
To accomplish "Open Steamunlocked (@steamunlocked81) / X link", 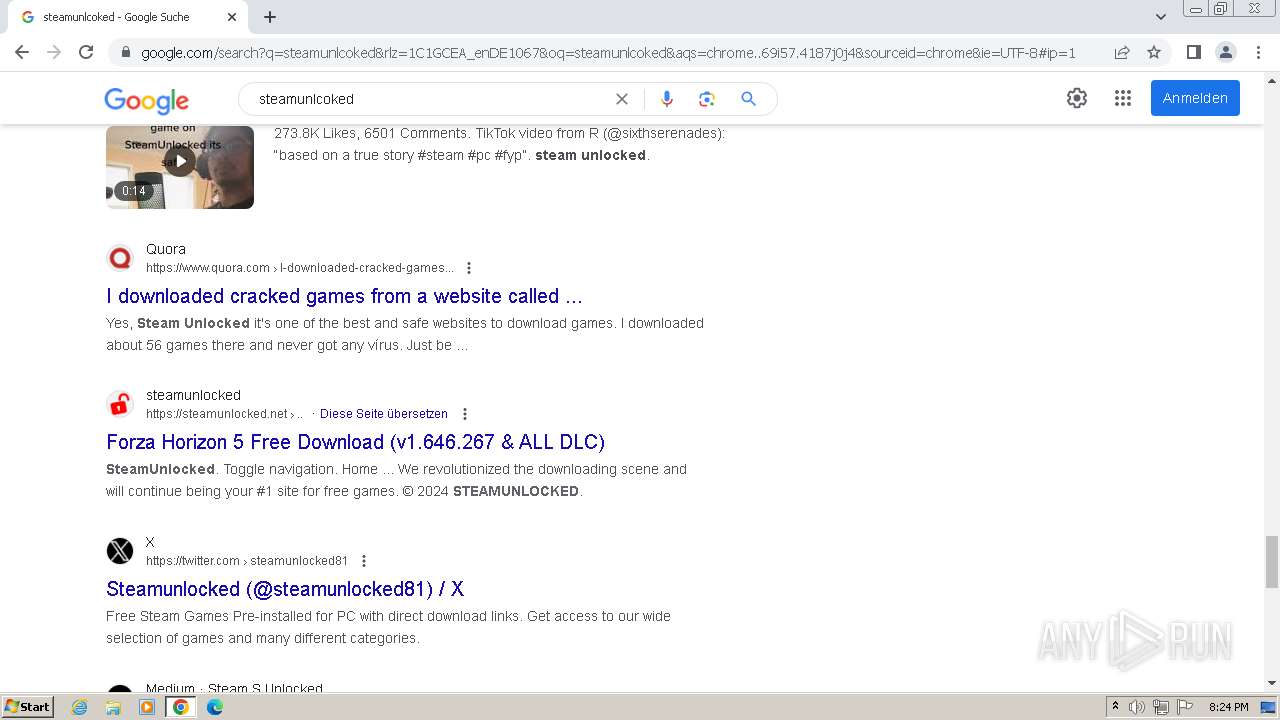I will click(x=285, y=589).
